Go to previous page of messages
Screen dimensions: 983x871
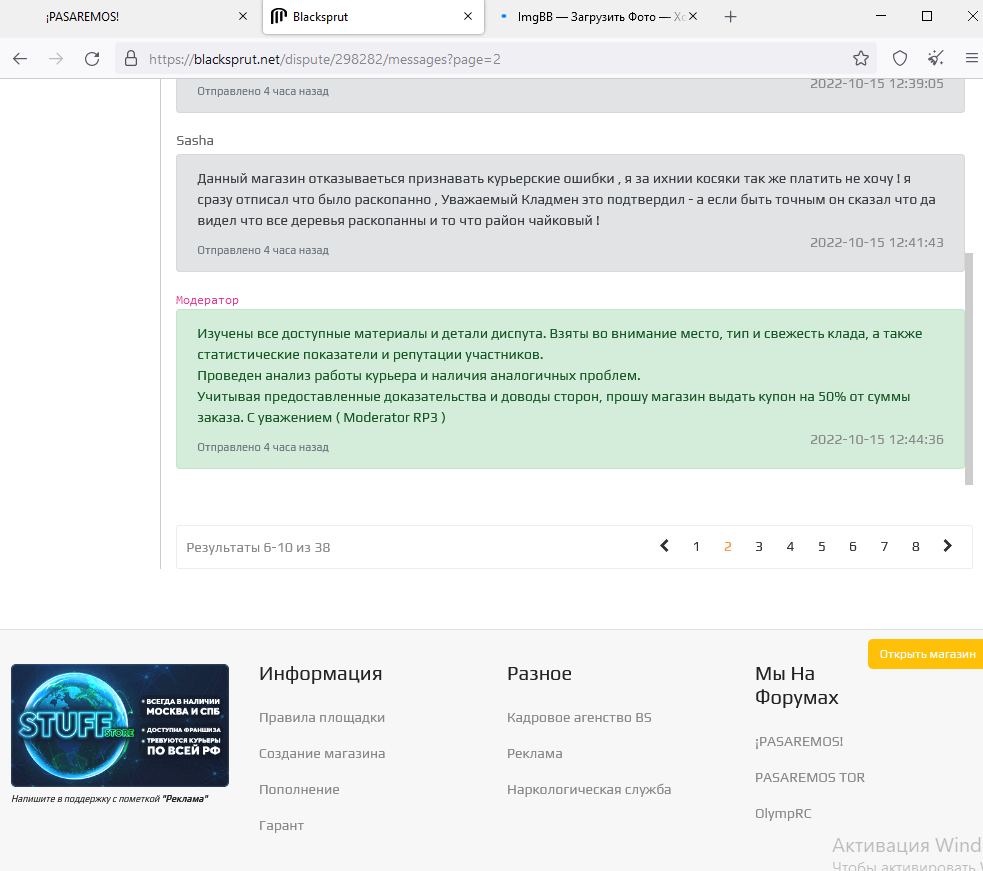pos(665,546)
